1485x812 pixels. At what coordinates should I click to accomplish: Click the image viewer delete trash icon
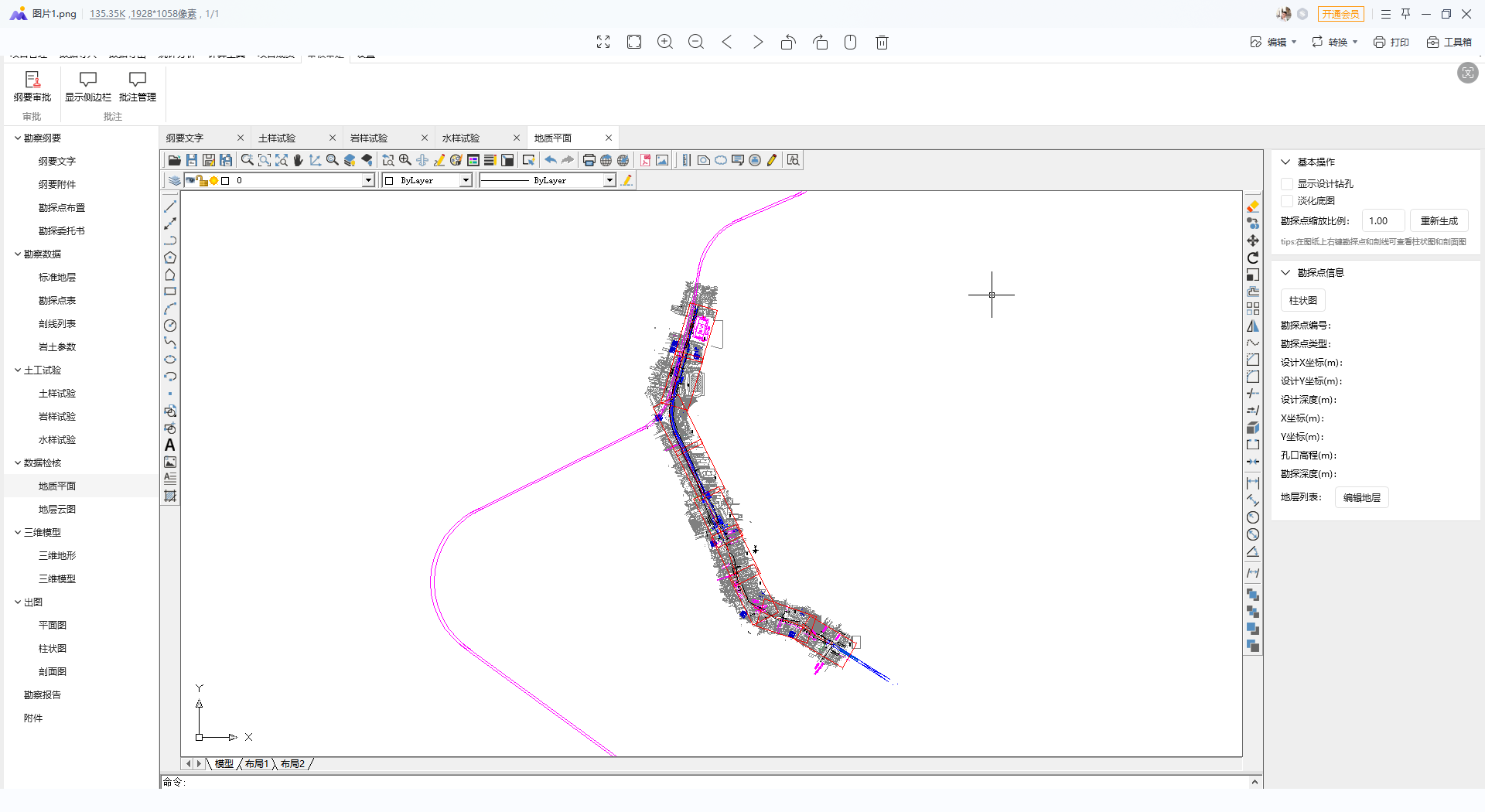pyautogui.click(x=882, y=42)
